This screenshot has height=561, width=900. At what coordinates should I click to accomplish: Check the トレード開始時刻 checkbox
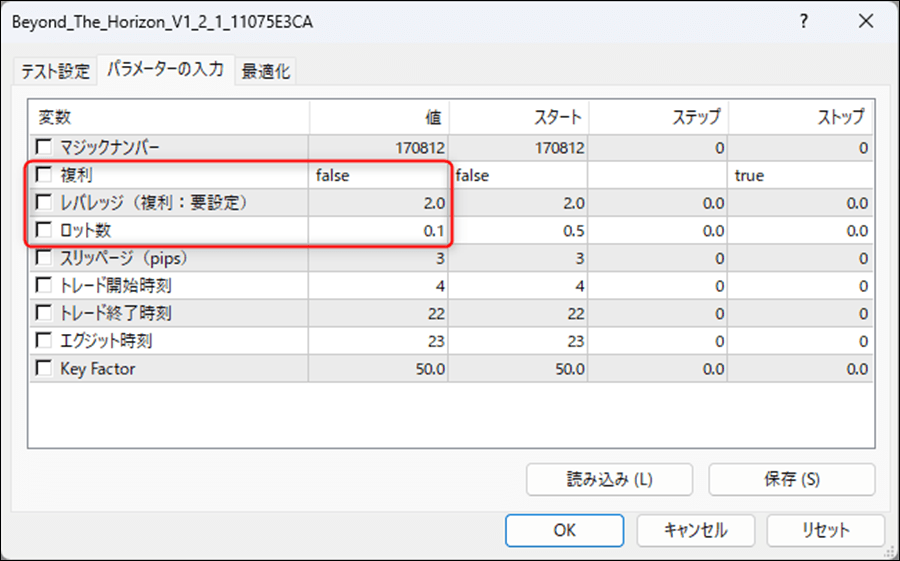pyautogui.click(x=44, y=286)
